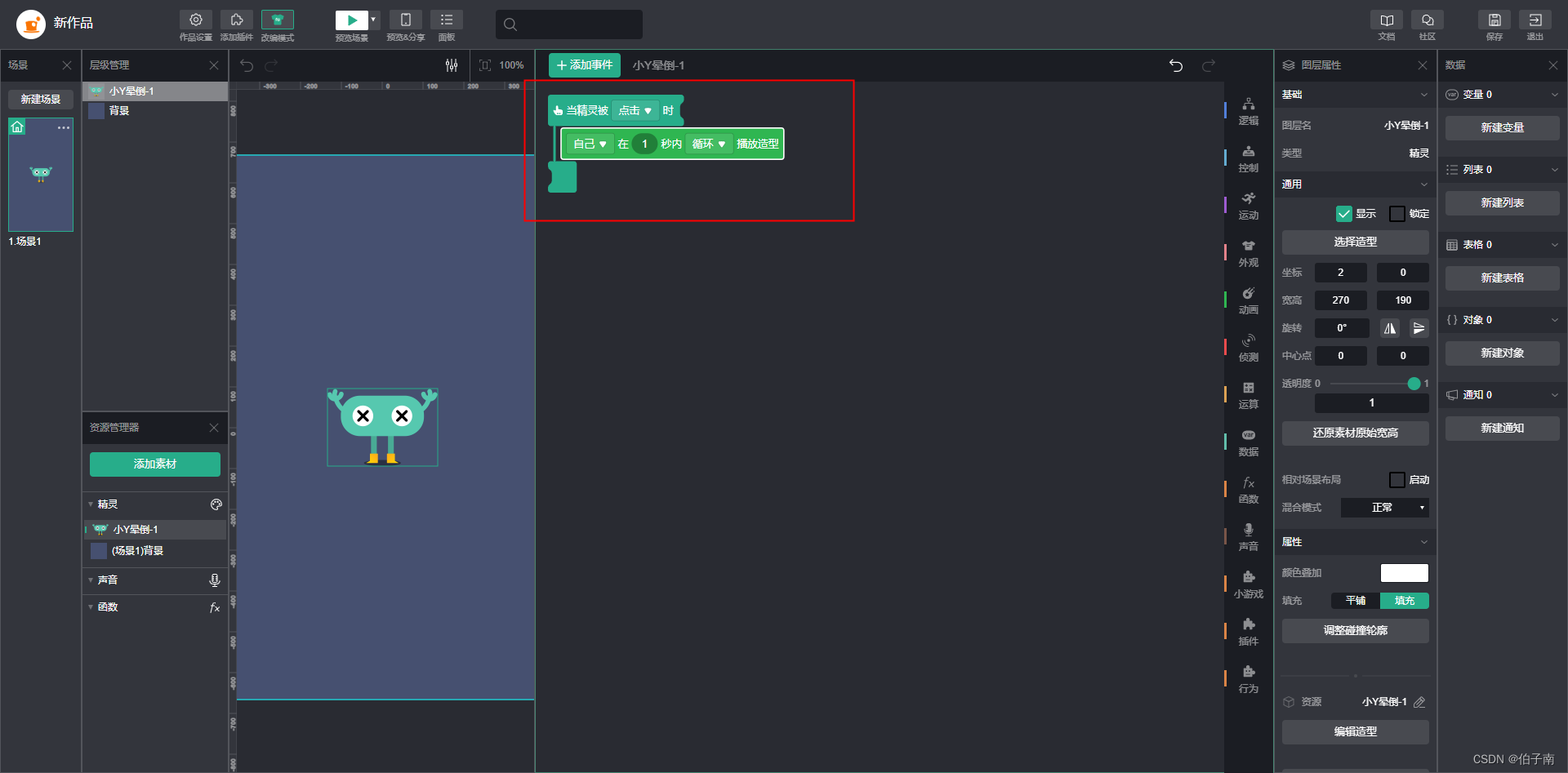The height and width of the screenshot is (773, 1568).
Task: Open 控制 control block category
Action: [x=1249, y=158]
